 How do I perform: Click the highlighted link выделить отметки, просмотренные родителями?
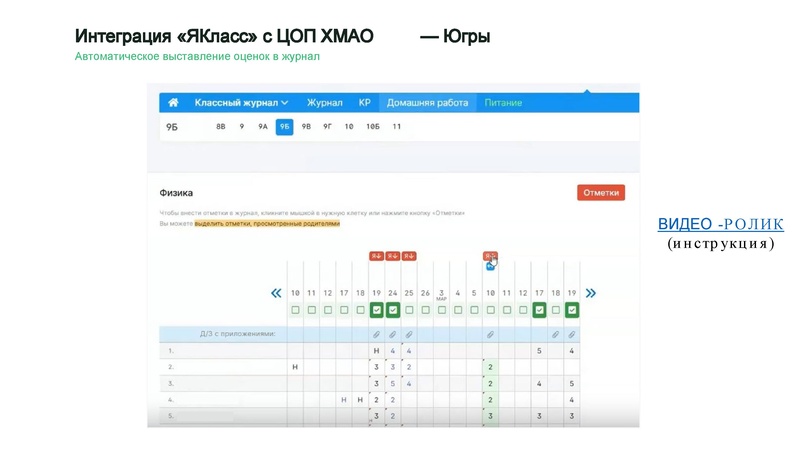tap(267, 223)
